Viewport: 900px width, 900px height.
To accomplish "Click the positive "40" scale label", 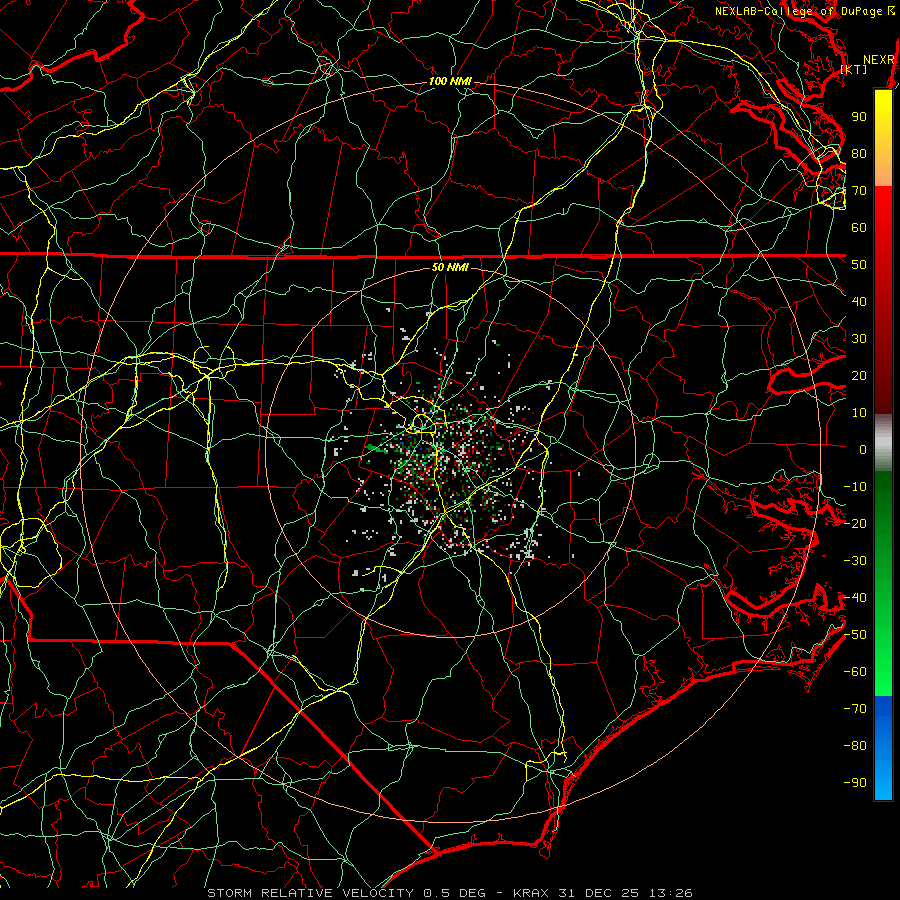I will tap(859, 302).
